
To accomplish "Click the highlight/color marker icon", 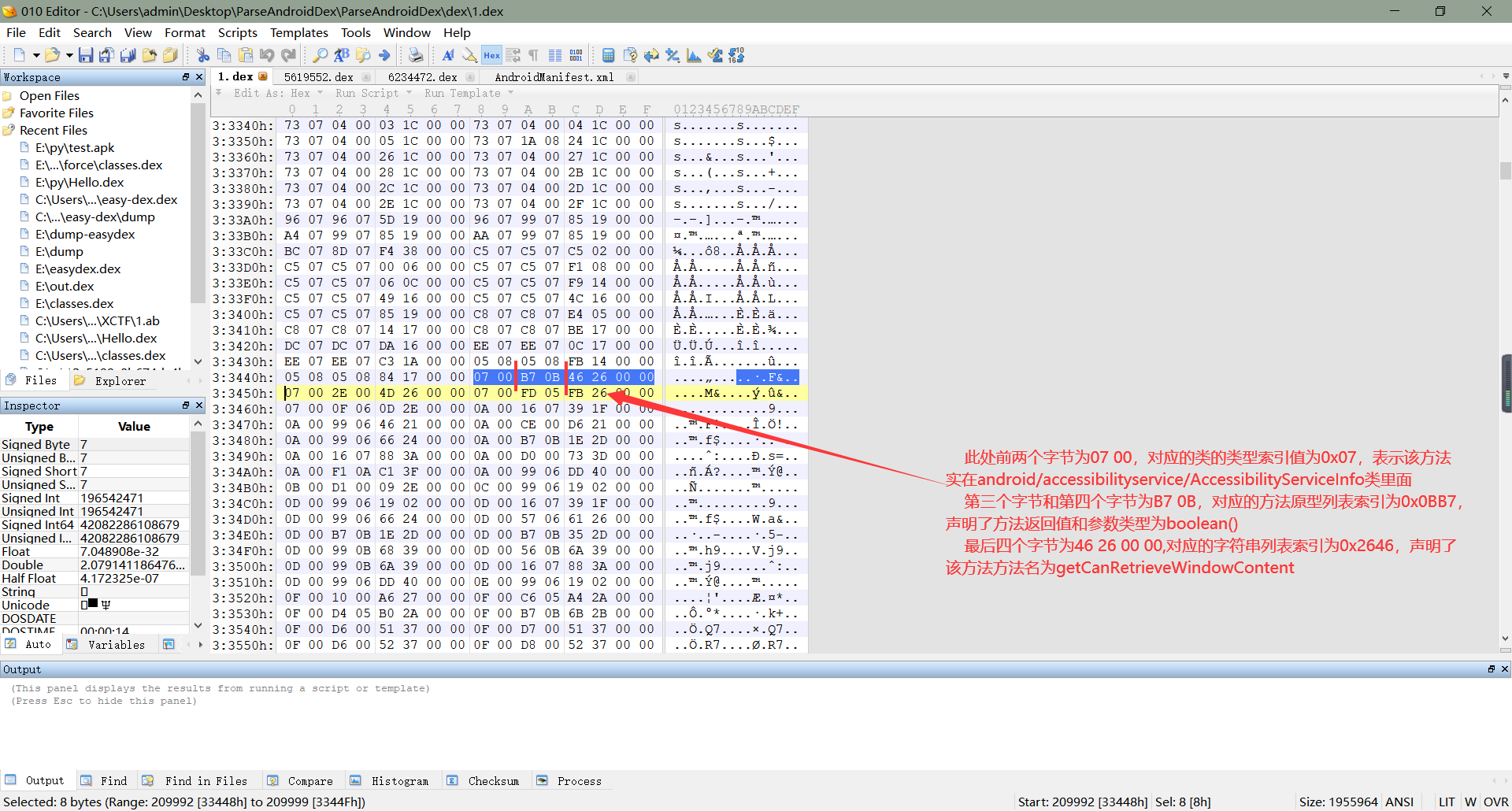I will tap(469, 55).
